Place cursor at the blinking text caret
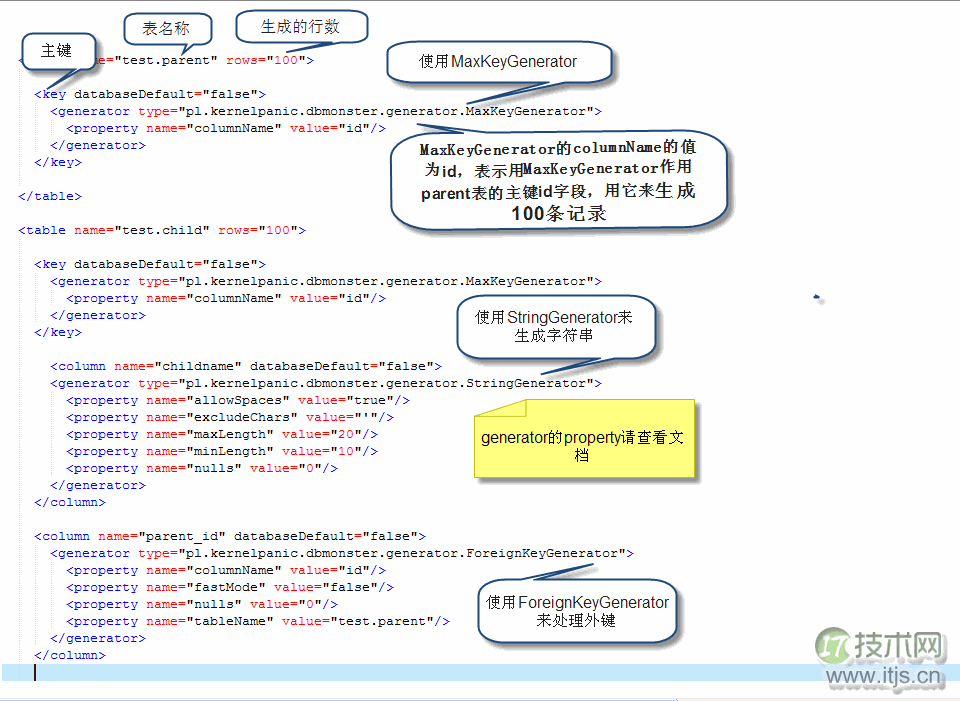Viewport: 960px width, 701px height. click(x=36, y=672)
